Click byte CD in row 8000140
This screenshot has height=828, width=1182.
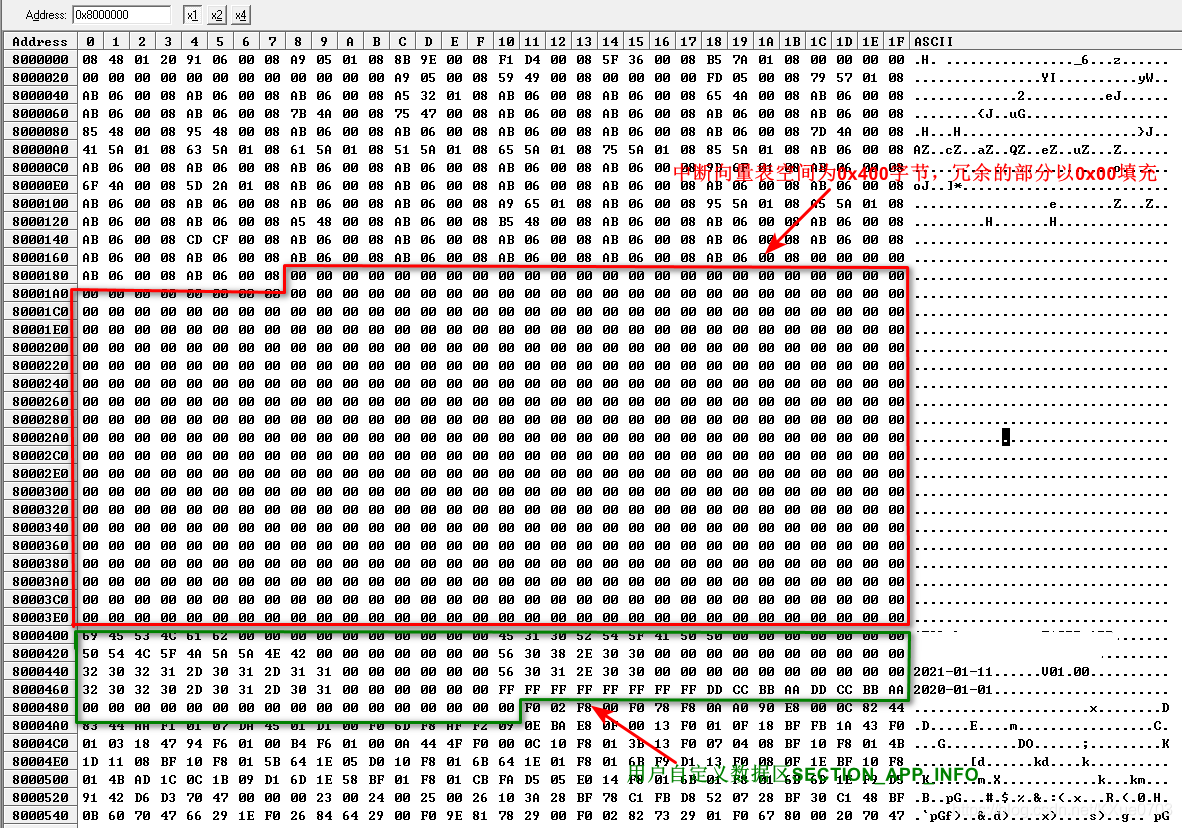point(194,240)
